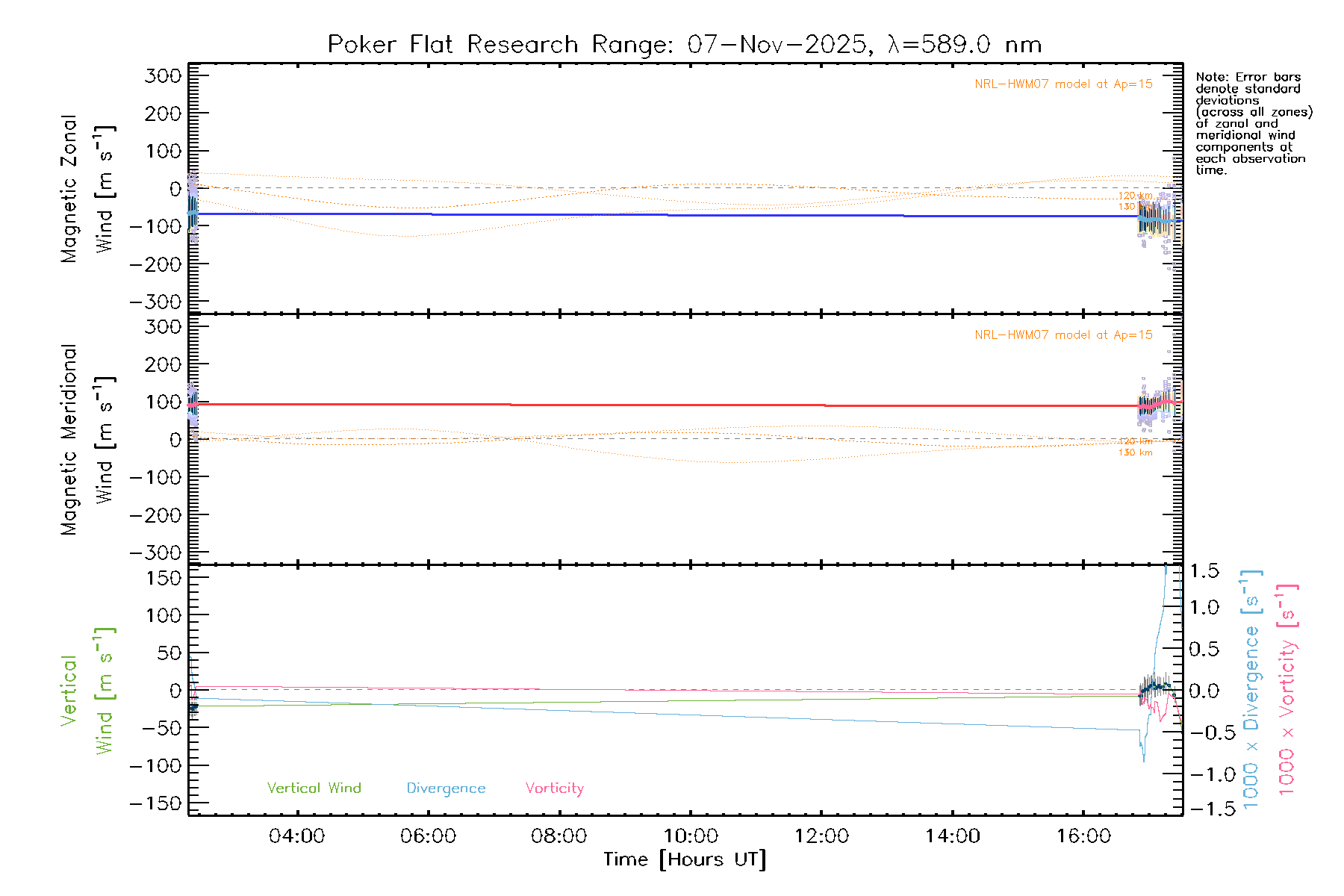Click the Time [Hours UT] axis title

pos(685,859)
